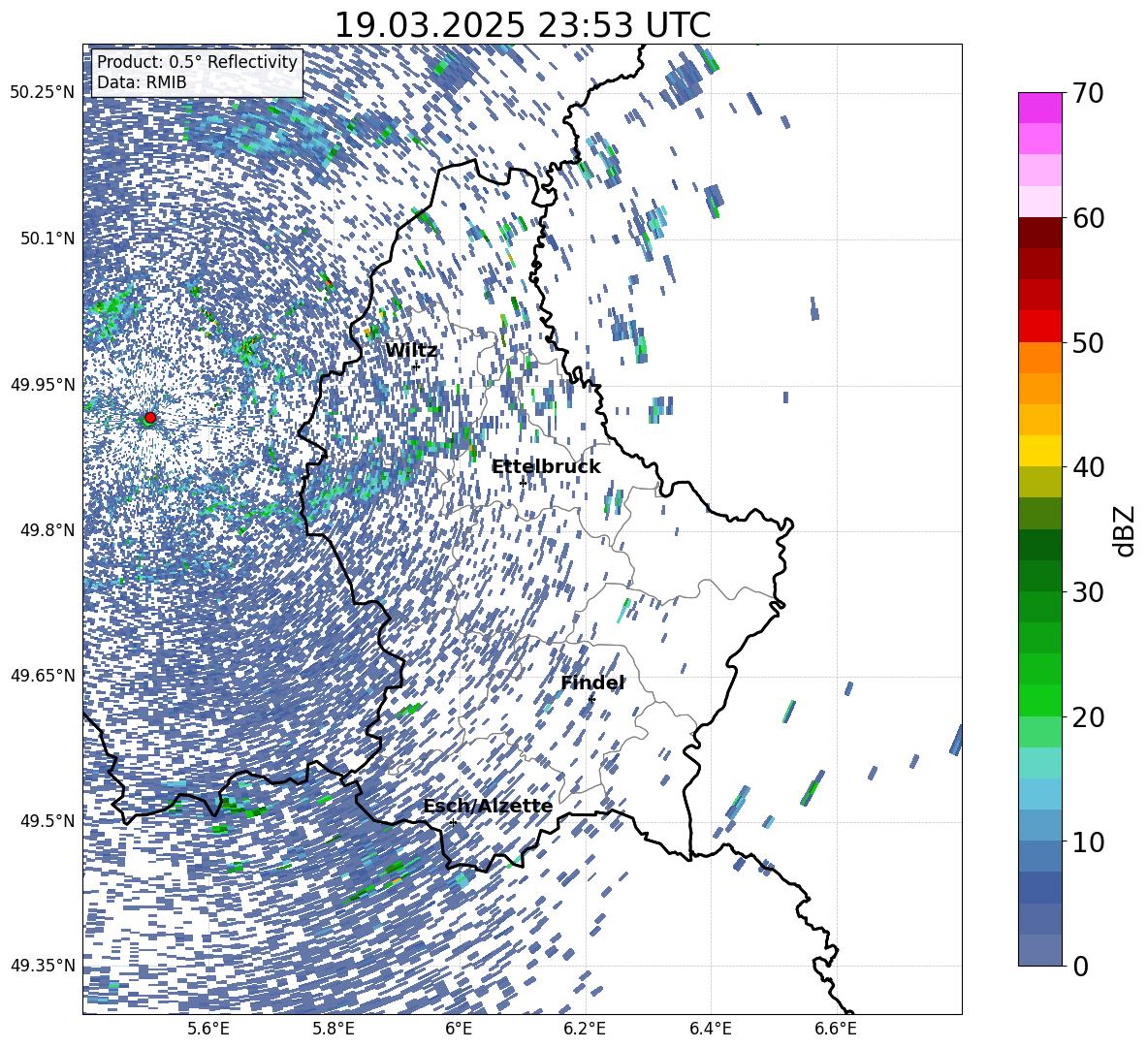Click the 6°E longitude label

click(459, 1029)
